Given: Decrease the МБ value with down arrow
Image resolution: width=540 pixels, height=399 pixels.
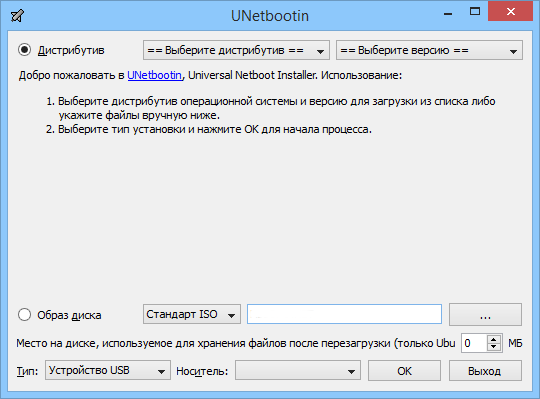Looking at the screenshot, I should tap(494, 347).
